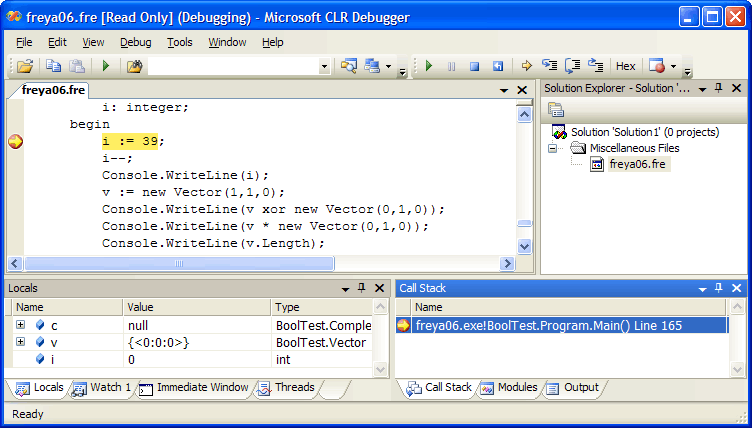Click the other-windows toolbar icon
752x428 pixels.
click(372, 66)
